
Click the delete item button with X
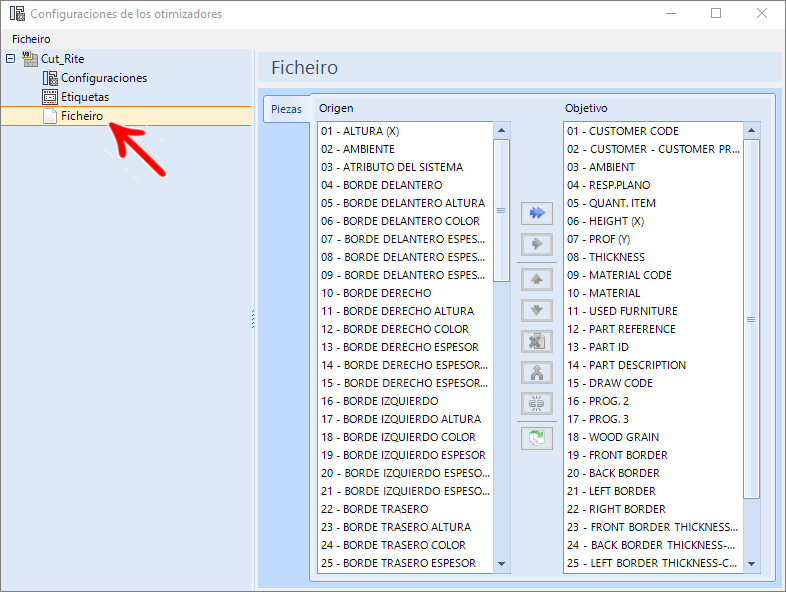coord(536,342)
